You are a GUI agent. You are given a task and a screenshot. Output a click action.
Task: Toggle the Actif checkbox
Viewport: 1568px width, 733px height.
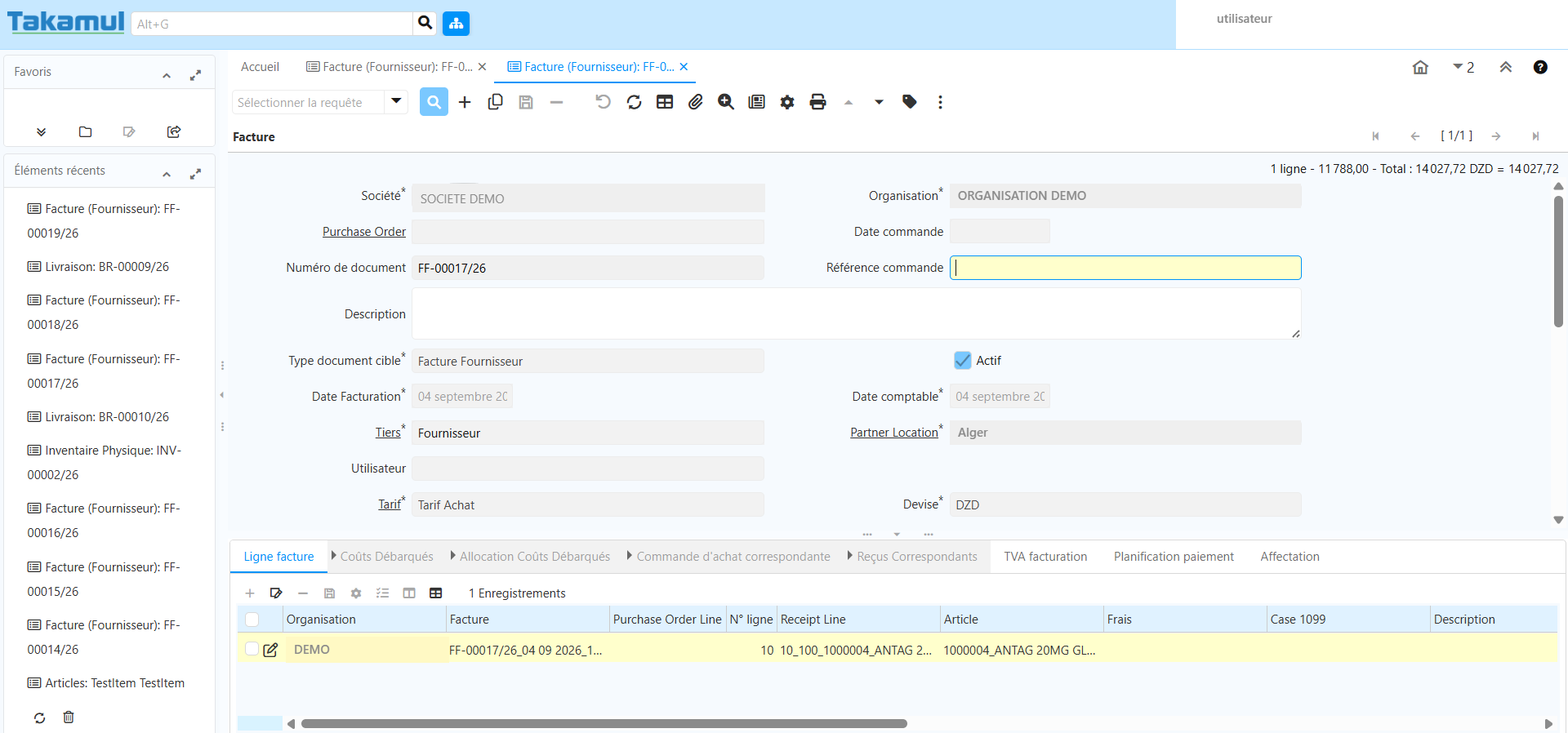(963, 361)
